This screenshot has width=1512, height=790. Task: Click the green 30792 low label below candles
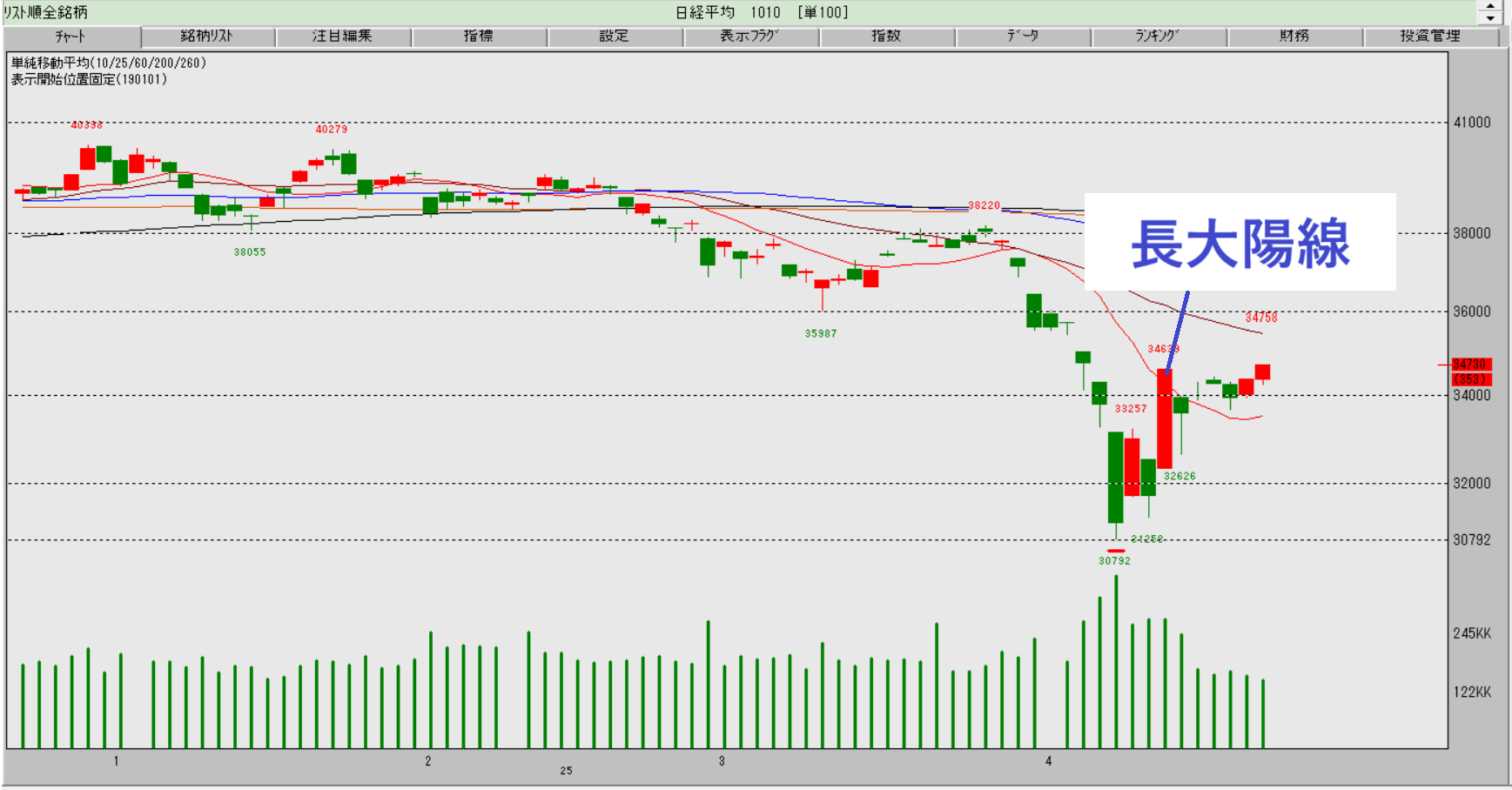(1114, 561)
